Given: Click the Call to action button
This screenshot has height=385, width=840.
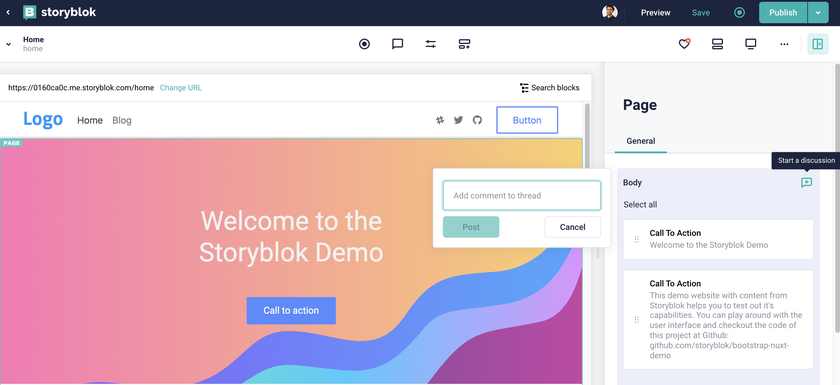Looking at the screenshot, I should point(291,311).
